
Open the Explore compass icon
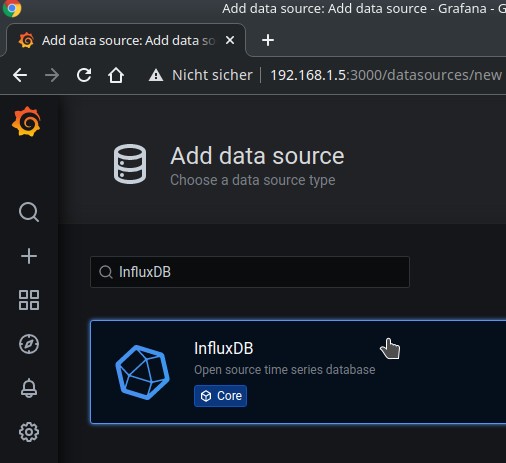click(29, 344)
